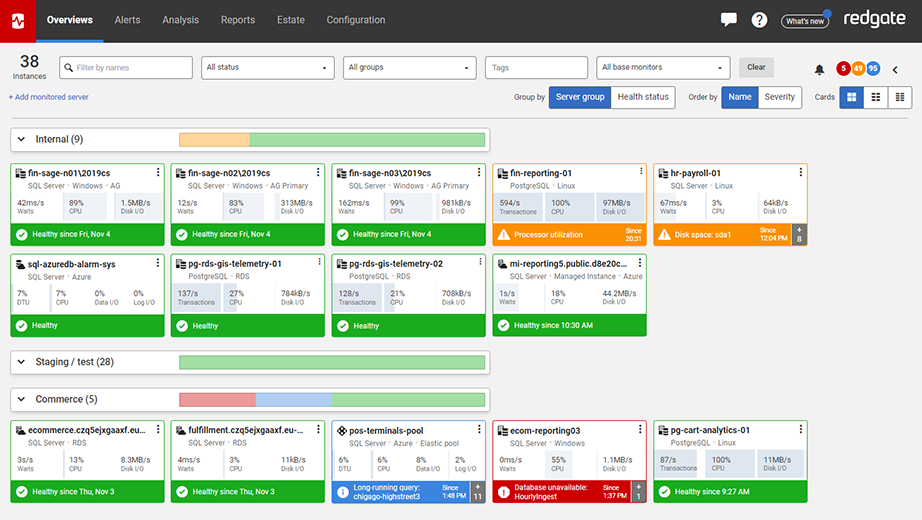Open the Reports tab

(238, 20)
